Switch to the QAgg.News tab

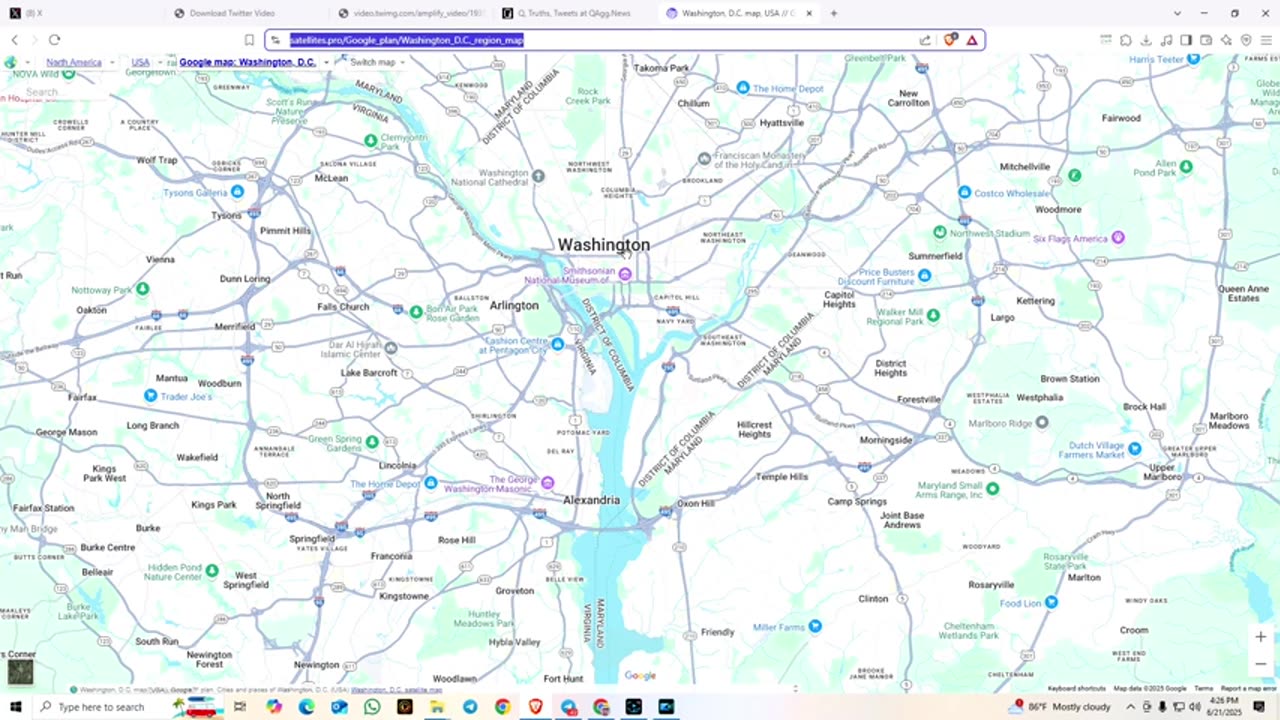point(575,13)
